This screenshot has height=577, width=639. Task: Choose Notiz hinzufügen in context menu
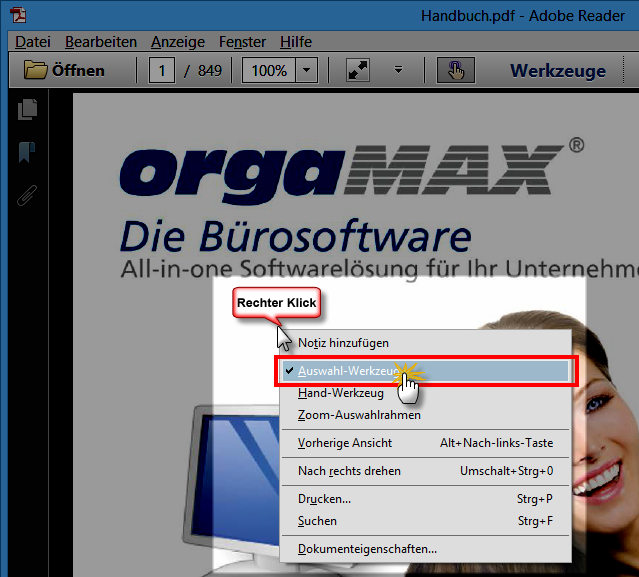(425, 343)
